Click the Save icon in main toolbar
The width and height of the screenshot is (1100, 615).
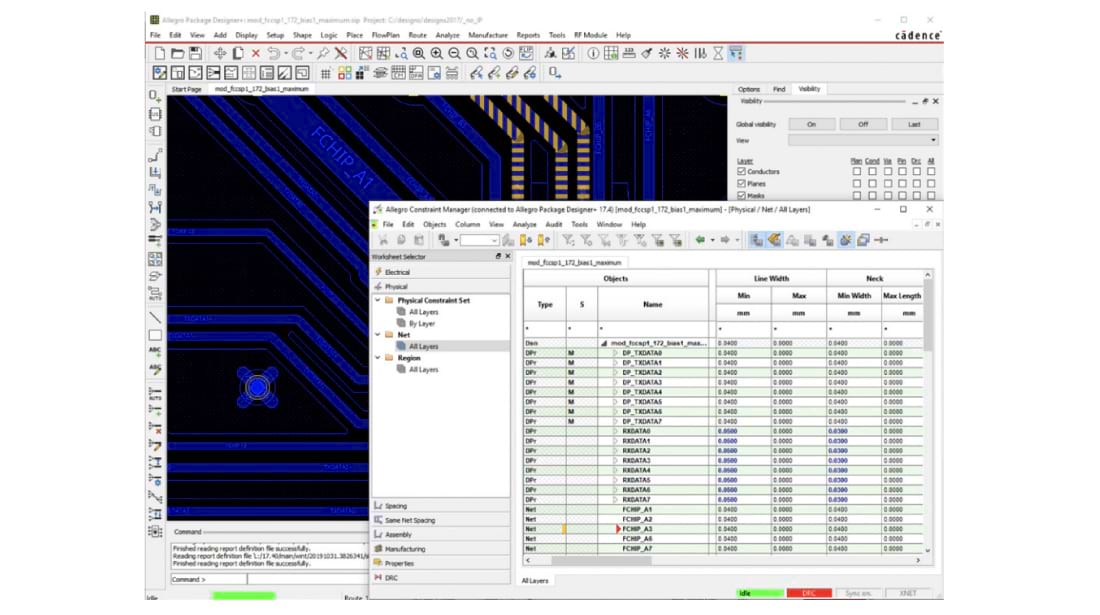(x=195, y=53)
